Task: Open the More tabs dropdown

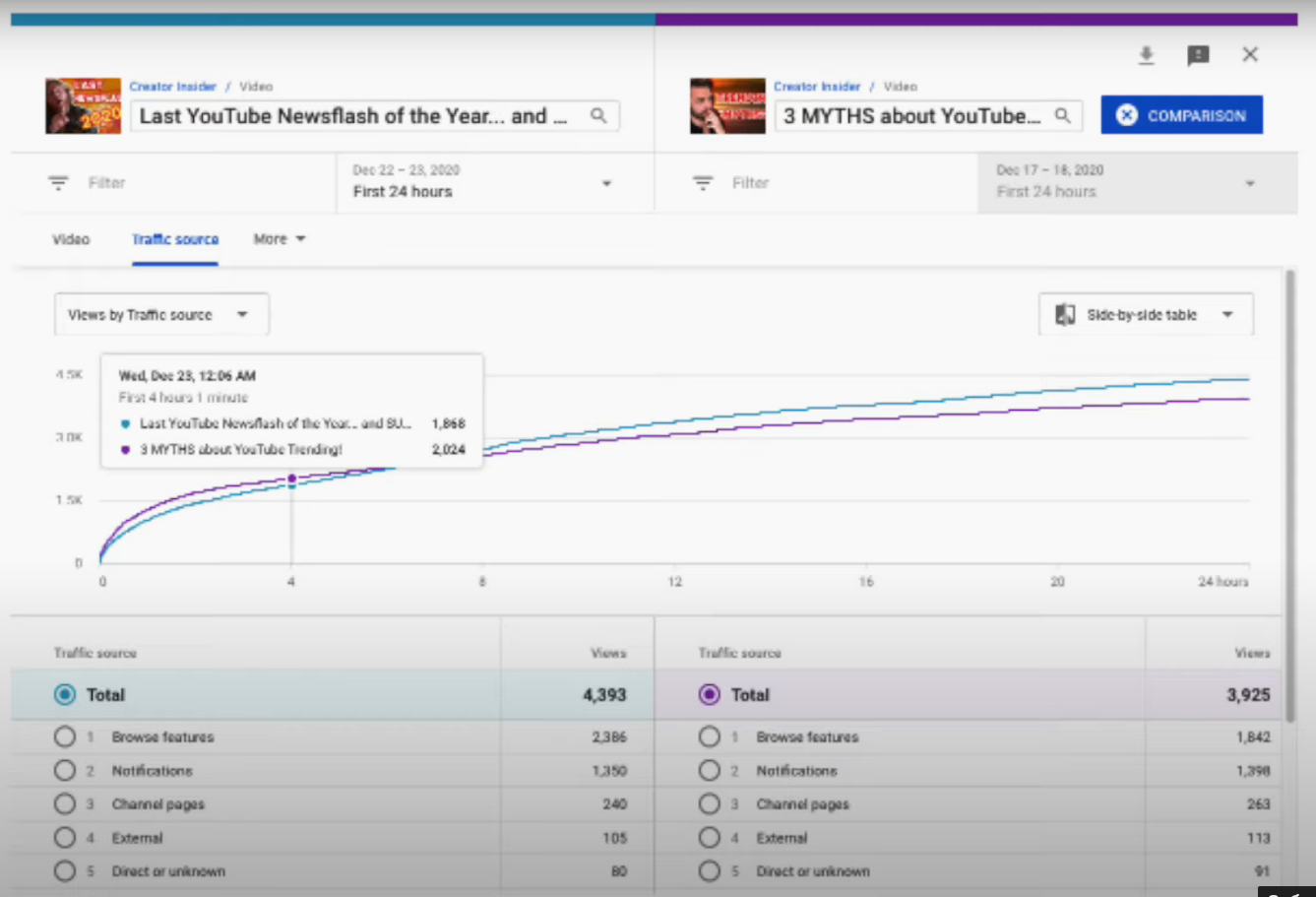Action: coord(279,238)
